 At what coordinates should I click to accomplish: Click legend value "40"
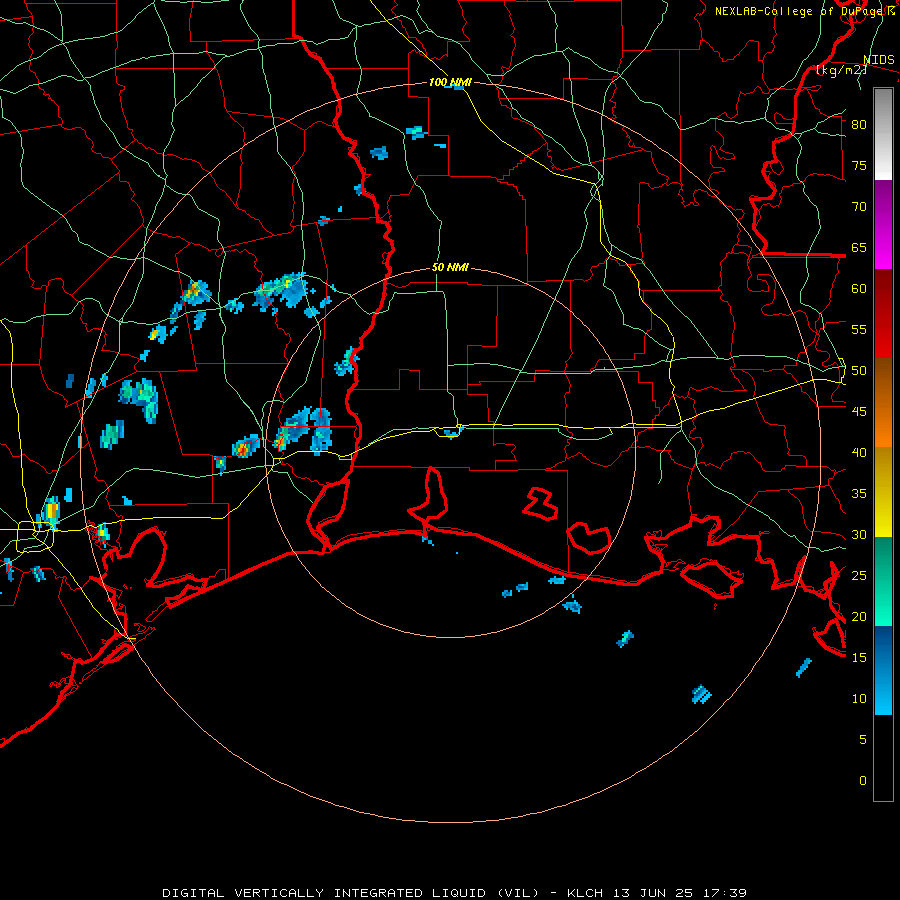click(x=859, y=453)
